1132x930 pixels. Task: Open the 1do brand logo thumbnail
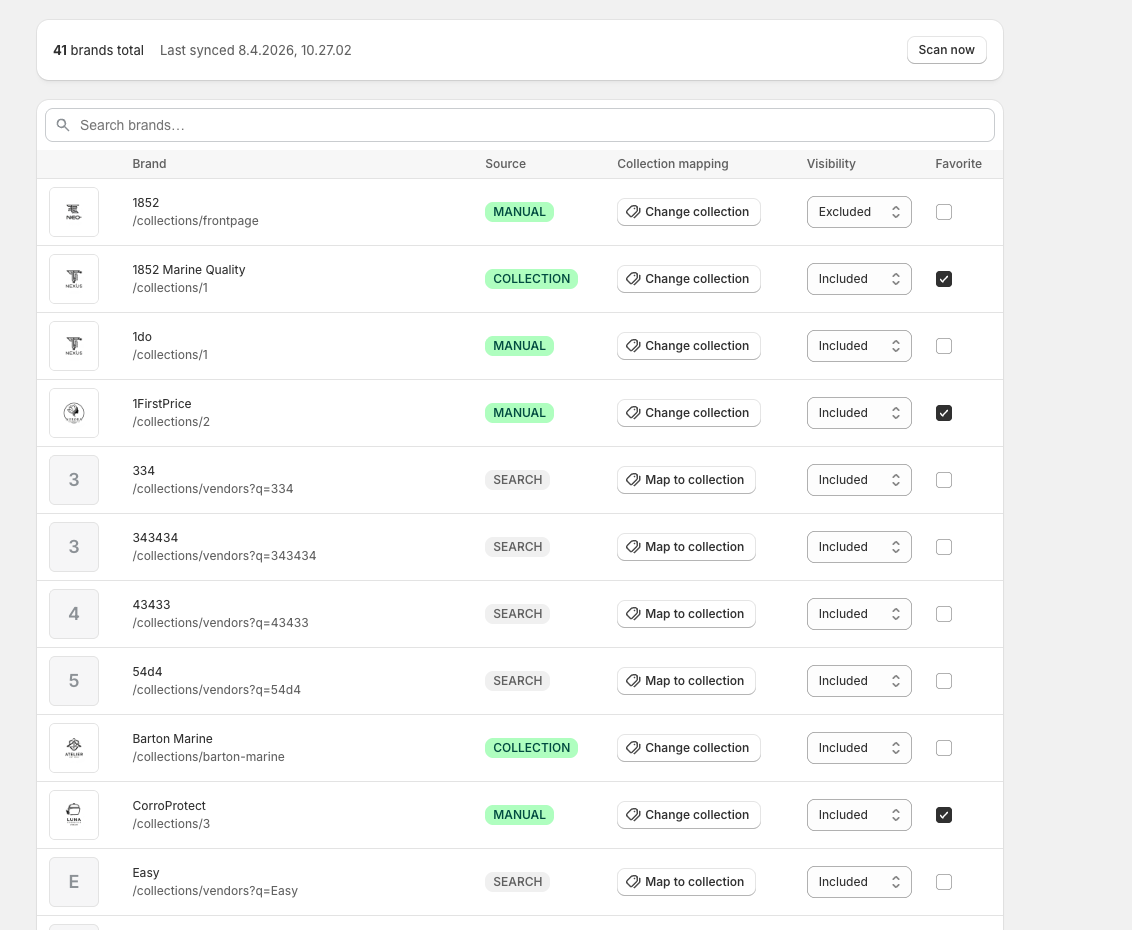[x=74, y=346]
